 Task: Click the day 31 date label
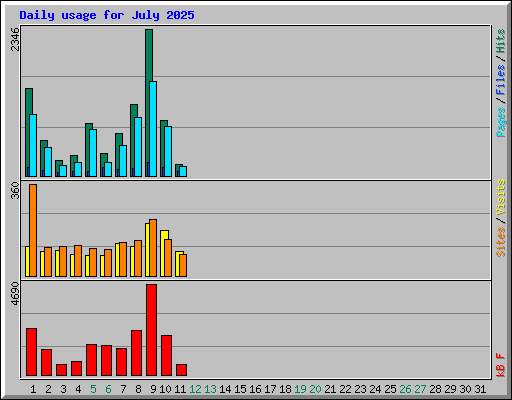tap(480, 389)
